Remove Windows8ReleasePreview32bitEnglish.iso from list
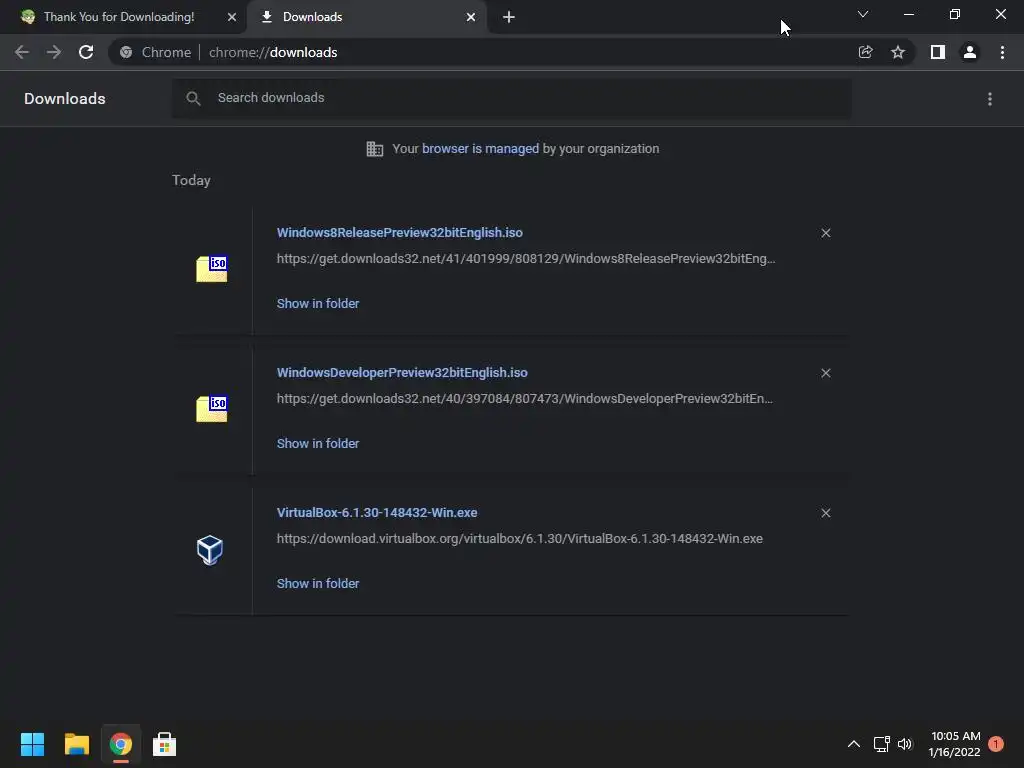Screen dimensions: 1024x768 tap(826, 233)
